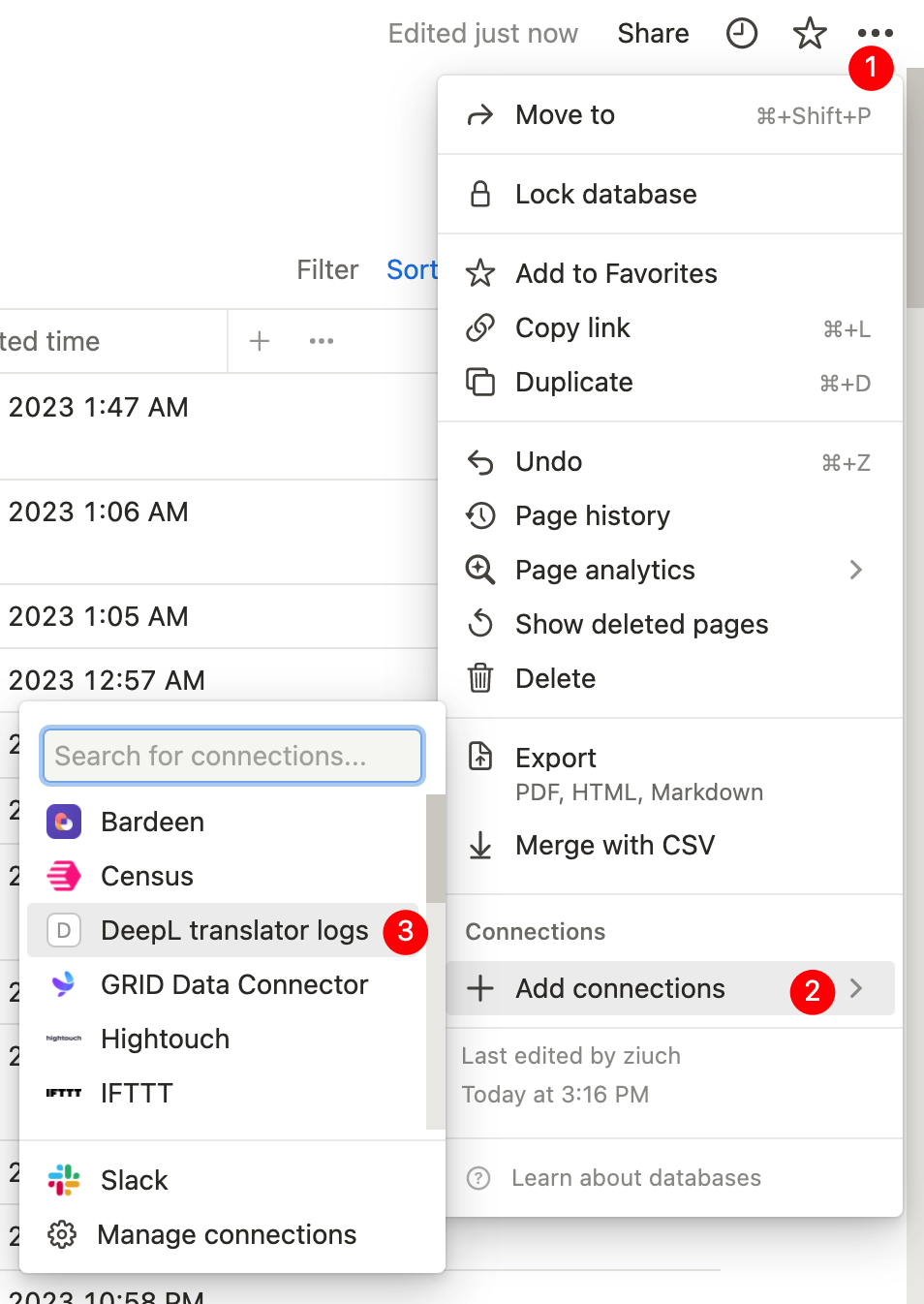Select Duplicate from the menu
The height and width of the screenshot is (1304, 924).
pyautogui.click(x=573, y=382)
